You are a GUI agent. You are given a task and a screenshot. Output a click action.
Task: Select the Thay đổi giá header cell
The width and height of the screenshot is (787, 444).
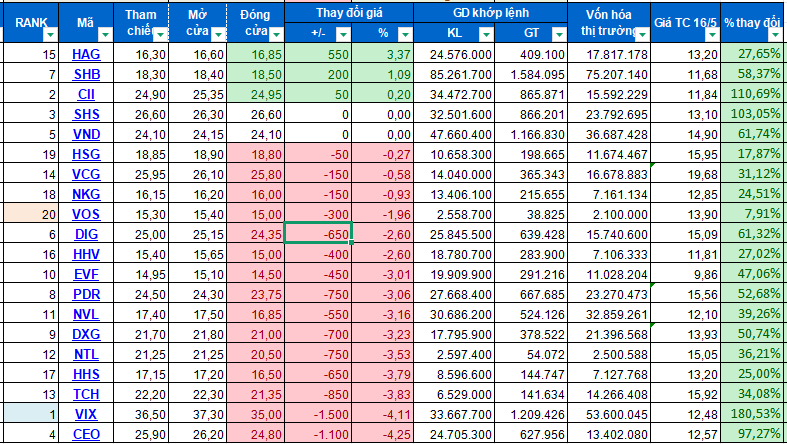point(349,13)
